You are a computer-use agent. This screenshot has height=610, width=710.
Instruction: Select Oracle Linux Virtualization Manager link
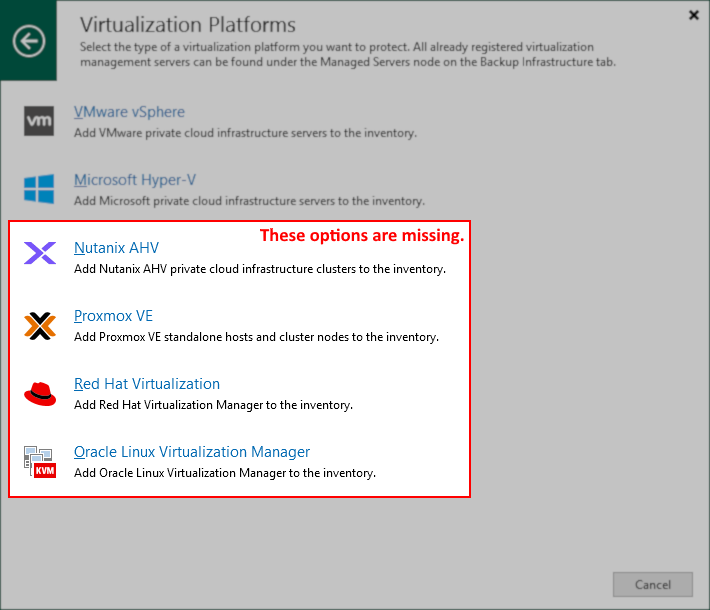192,451
